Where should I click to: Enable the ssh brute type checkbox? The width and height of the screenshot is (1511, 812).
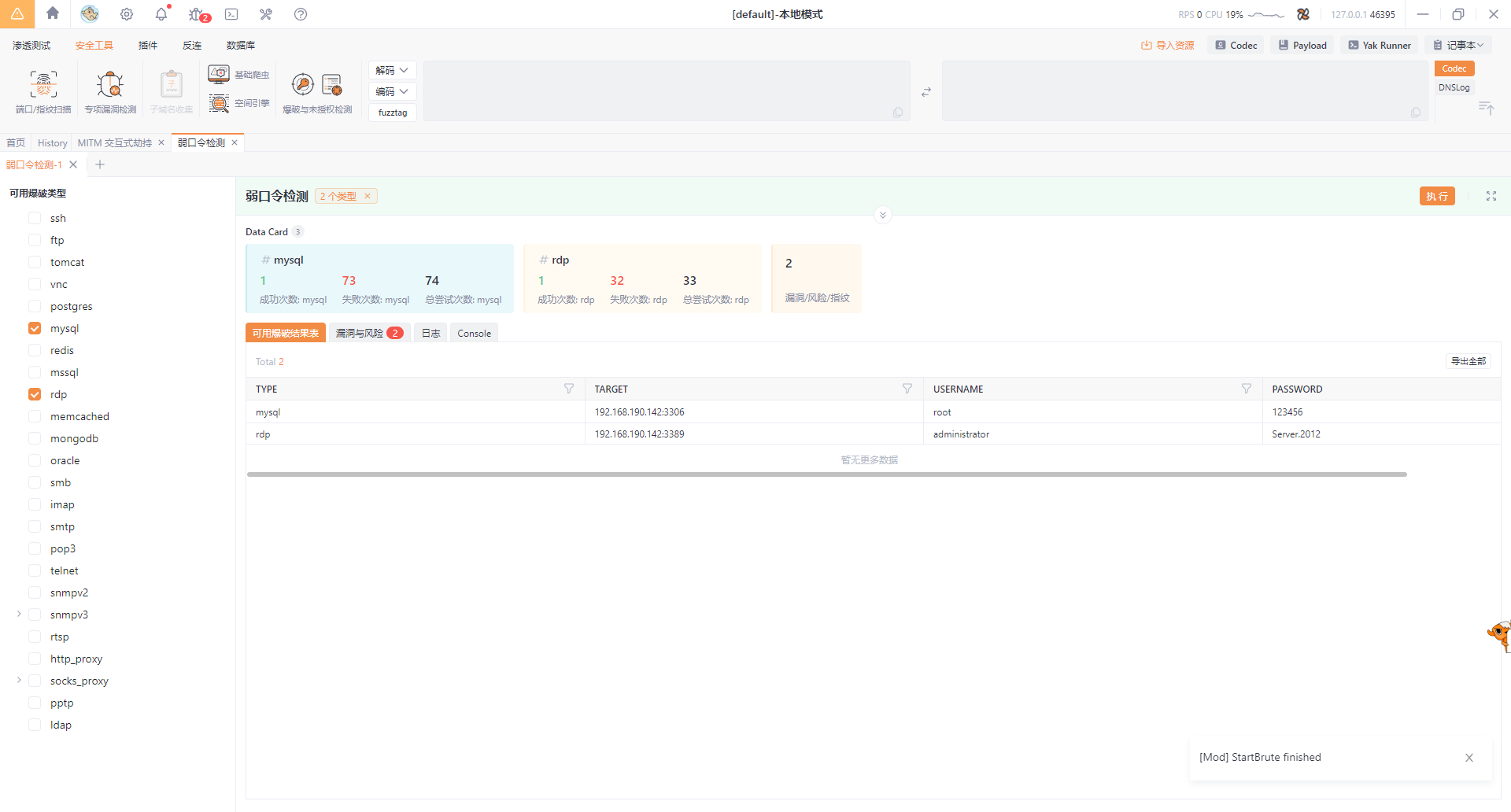(35, 218)
